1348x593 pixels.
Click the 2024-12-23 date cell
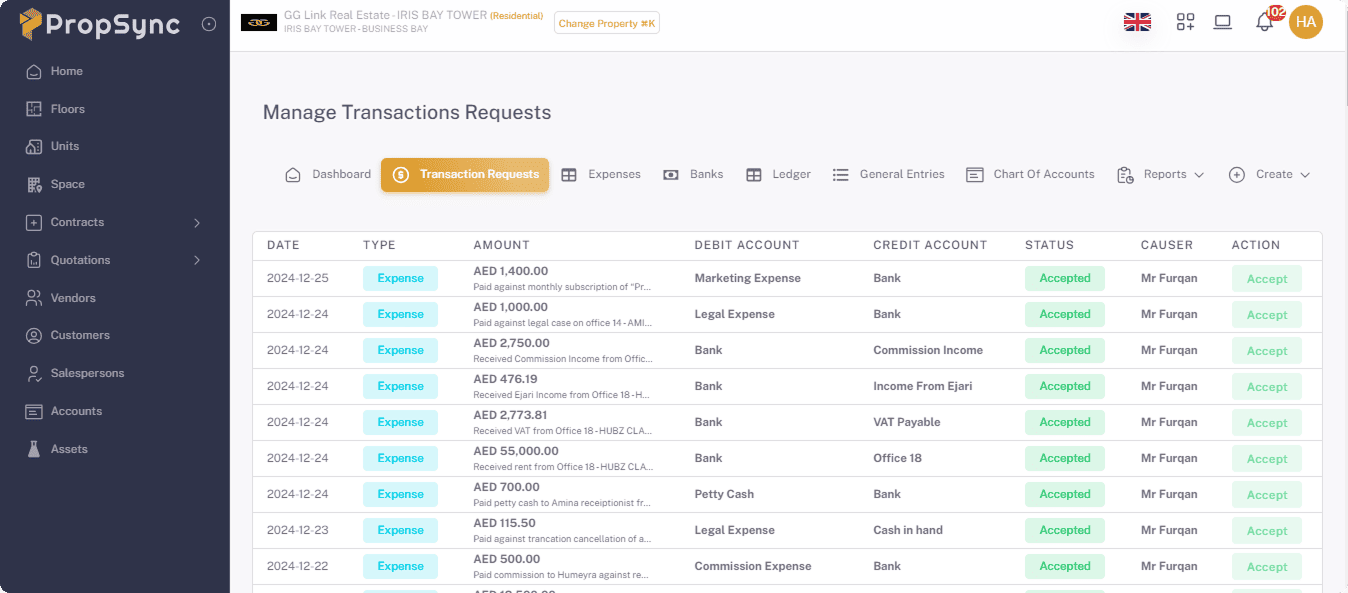pos(298,530)
